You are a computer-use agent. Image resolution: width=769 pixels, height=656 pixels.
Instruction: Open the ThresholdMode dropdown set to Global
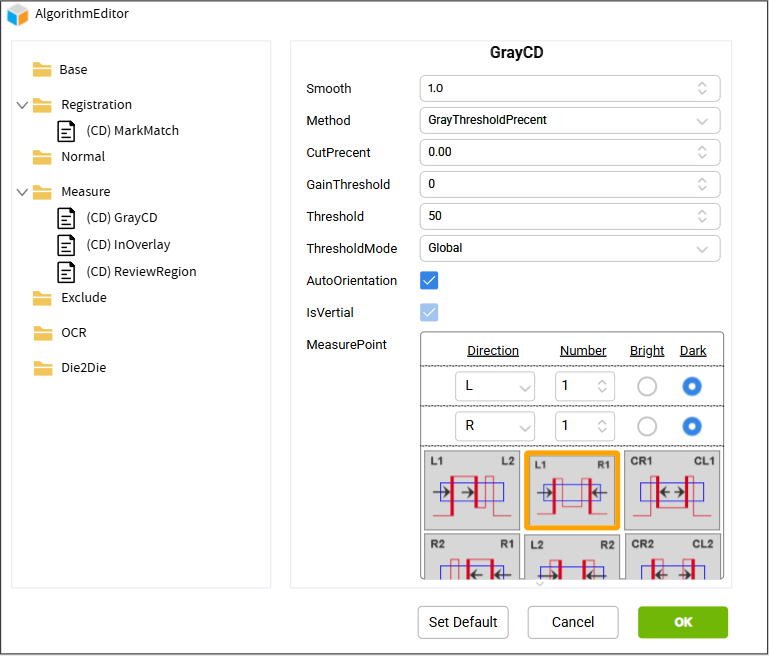569,248
